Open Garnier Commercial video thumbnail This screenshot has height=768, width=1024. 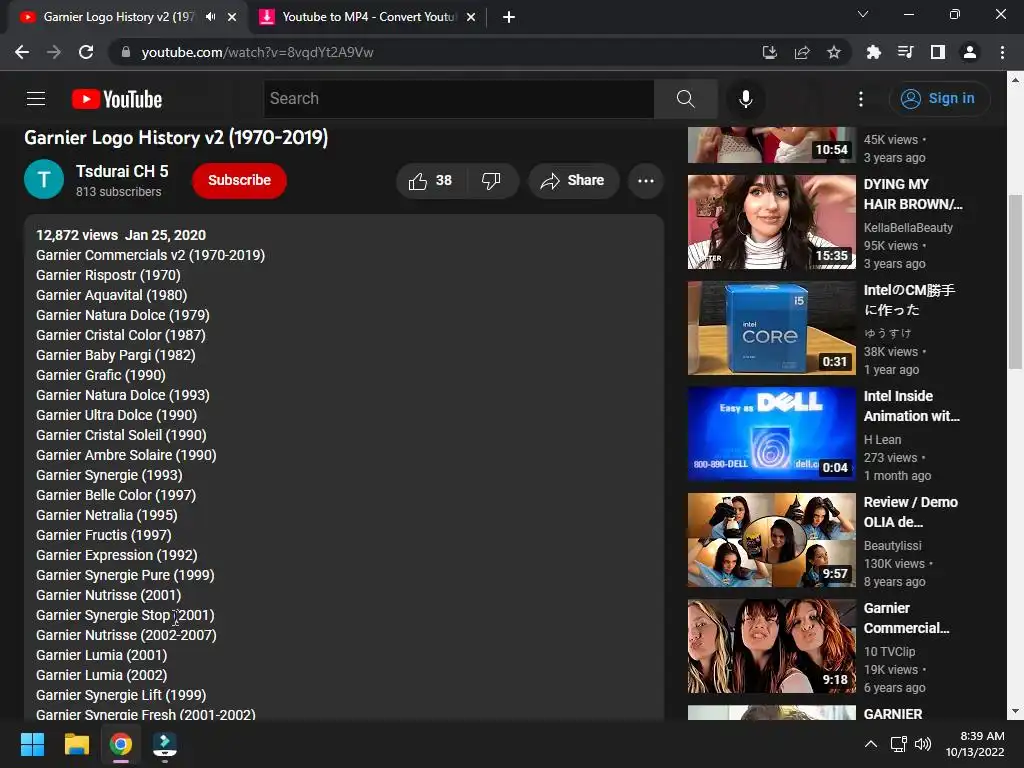click(771, 646)
